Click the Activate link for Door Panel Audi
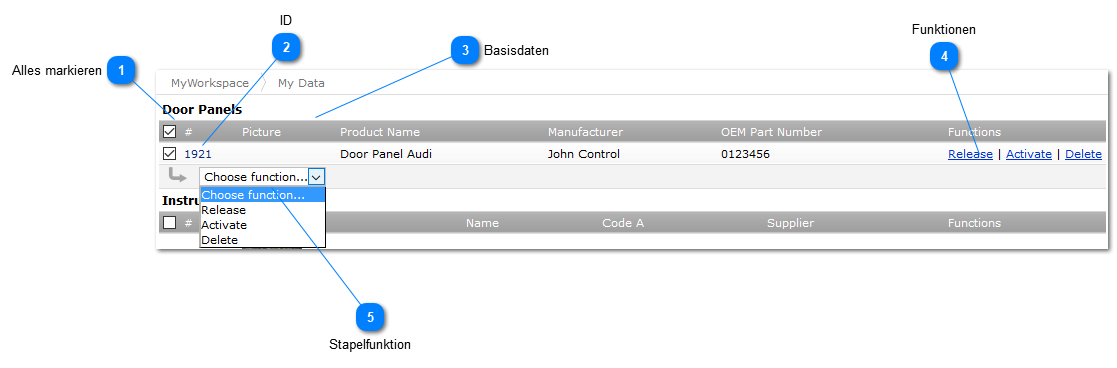 tap(1029, 154)
